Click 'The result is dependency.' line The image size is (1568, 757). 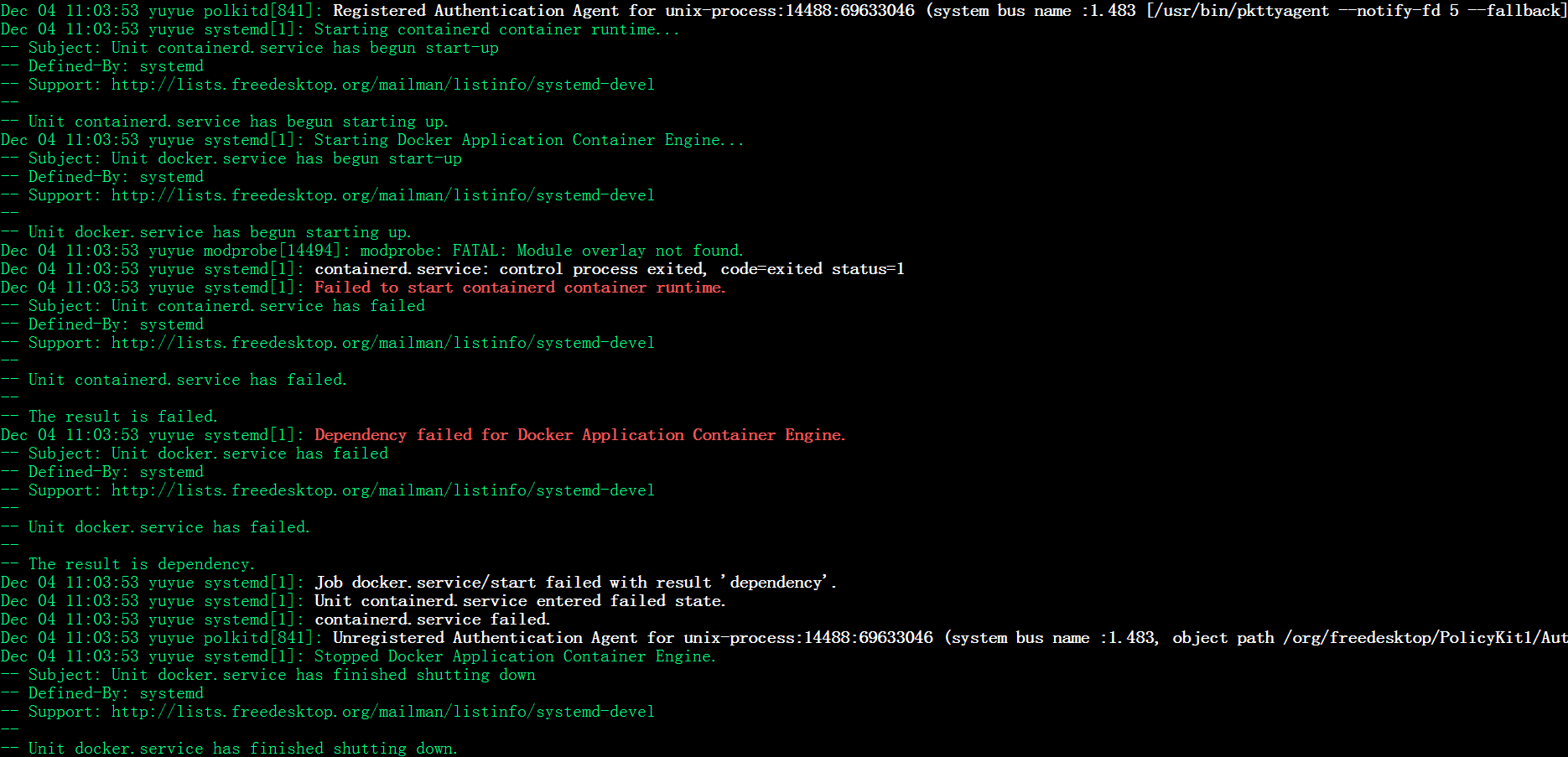pos(127,564)
